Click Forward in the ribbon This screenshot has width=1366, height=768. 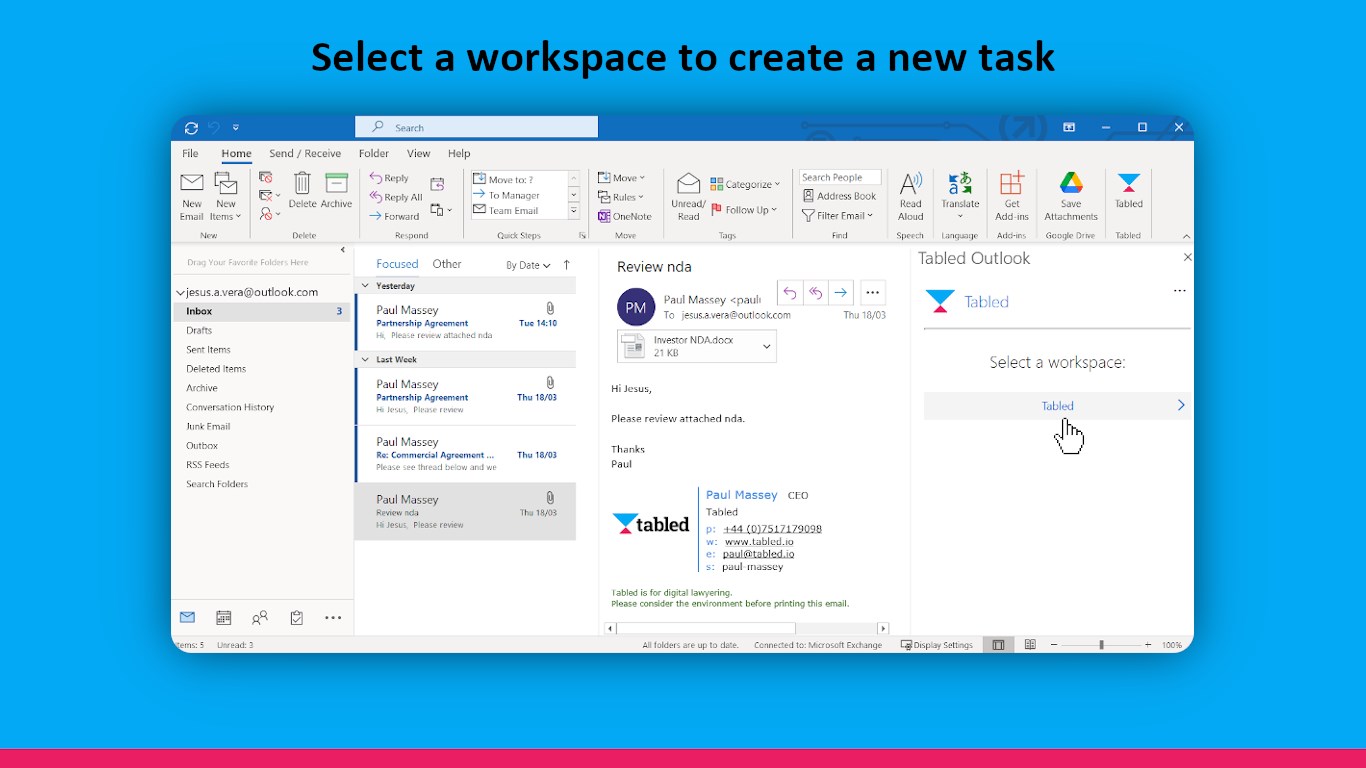(394, 216)
